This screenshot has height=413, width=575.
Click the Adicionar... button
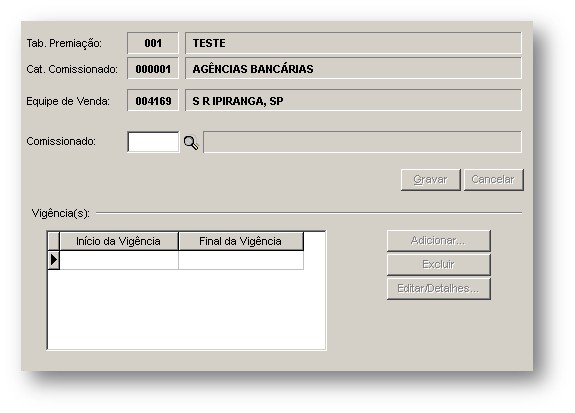439,241
